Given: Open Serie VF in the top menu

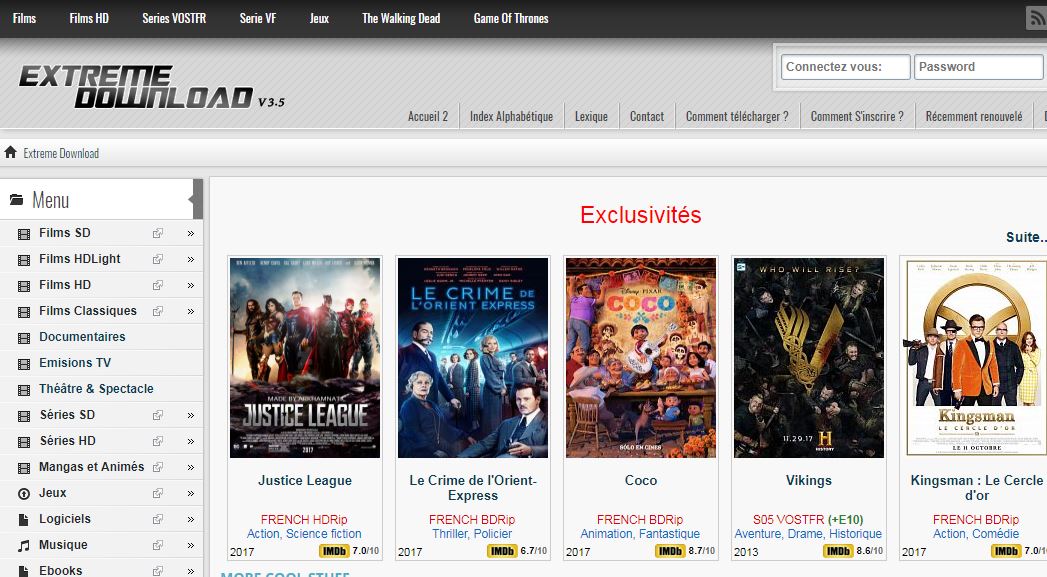Looking at the screenshot, I should click(x=258, y=19).
